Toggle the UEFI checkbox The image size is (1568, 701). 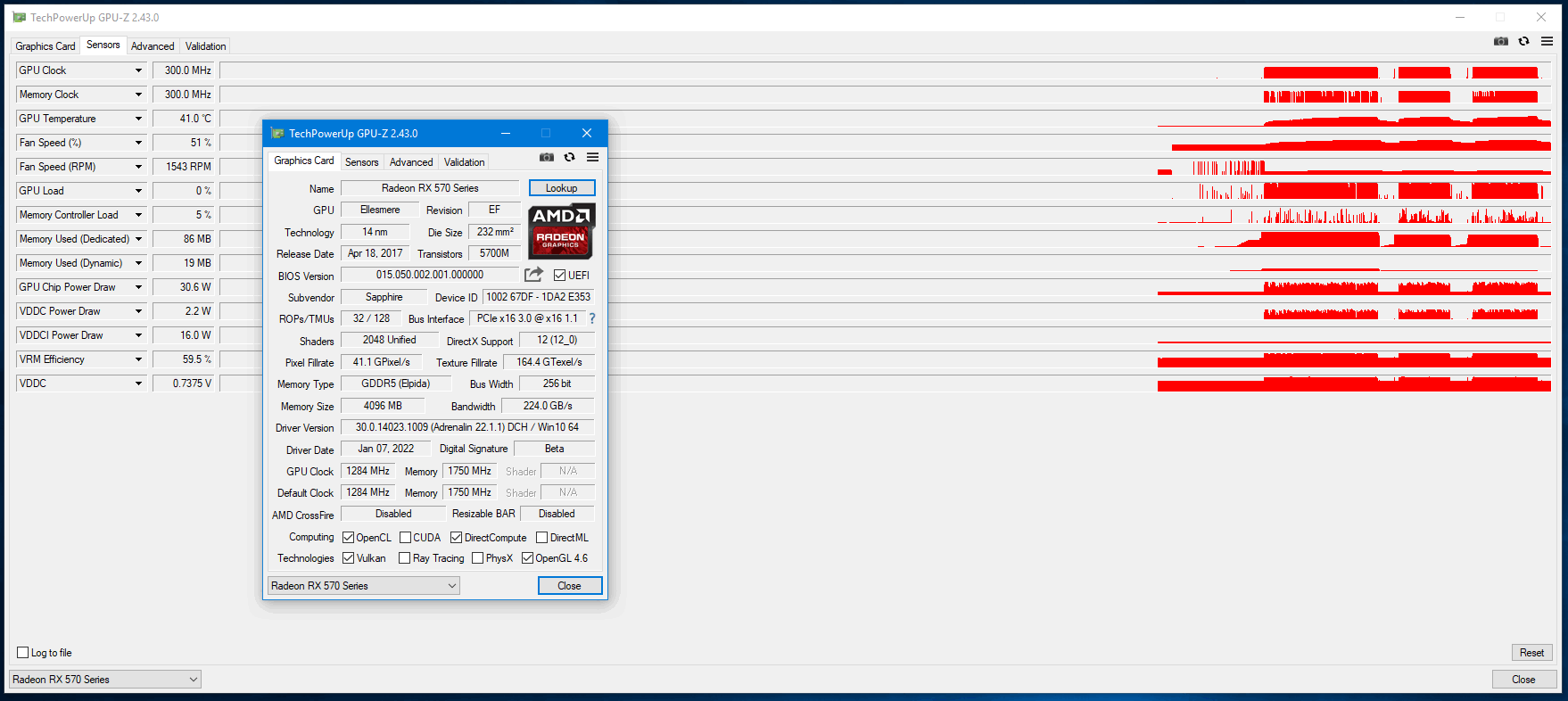point(559,276)
